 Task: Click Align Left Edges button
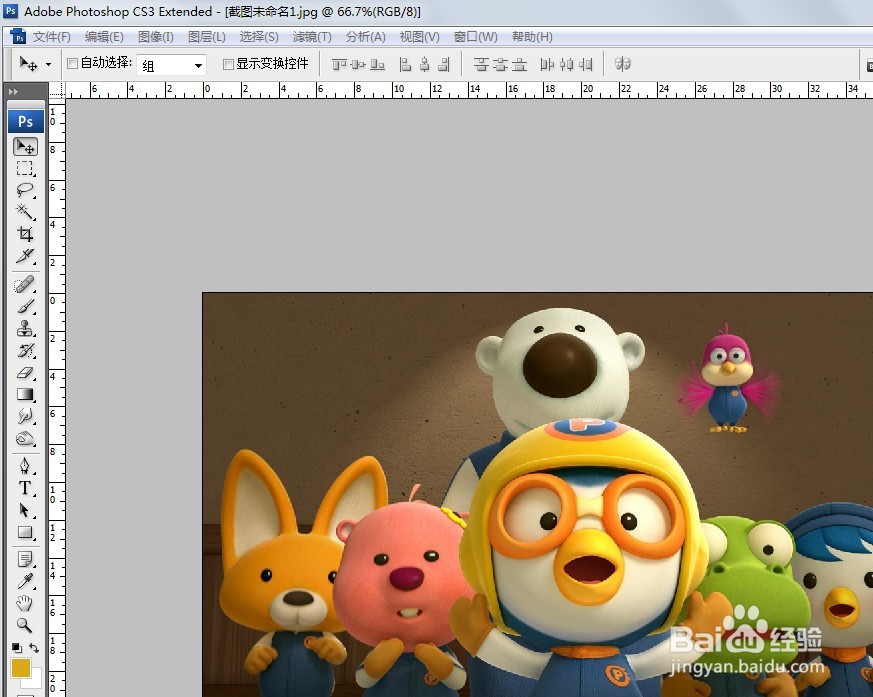point(405,65)
